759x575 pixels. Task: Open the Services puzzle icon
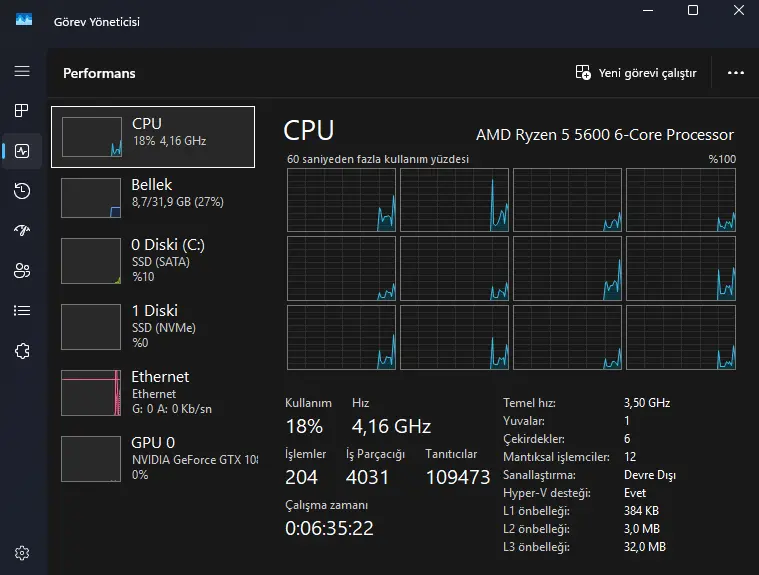22,350
